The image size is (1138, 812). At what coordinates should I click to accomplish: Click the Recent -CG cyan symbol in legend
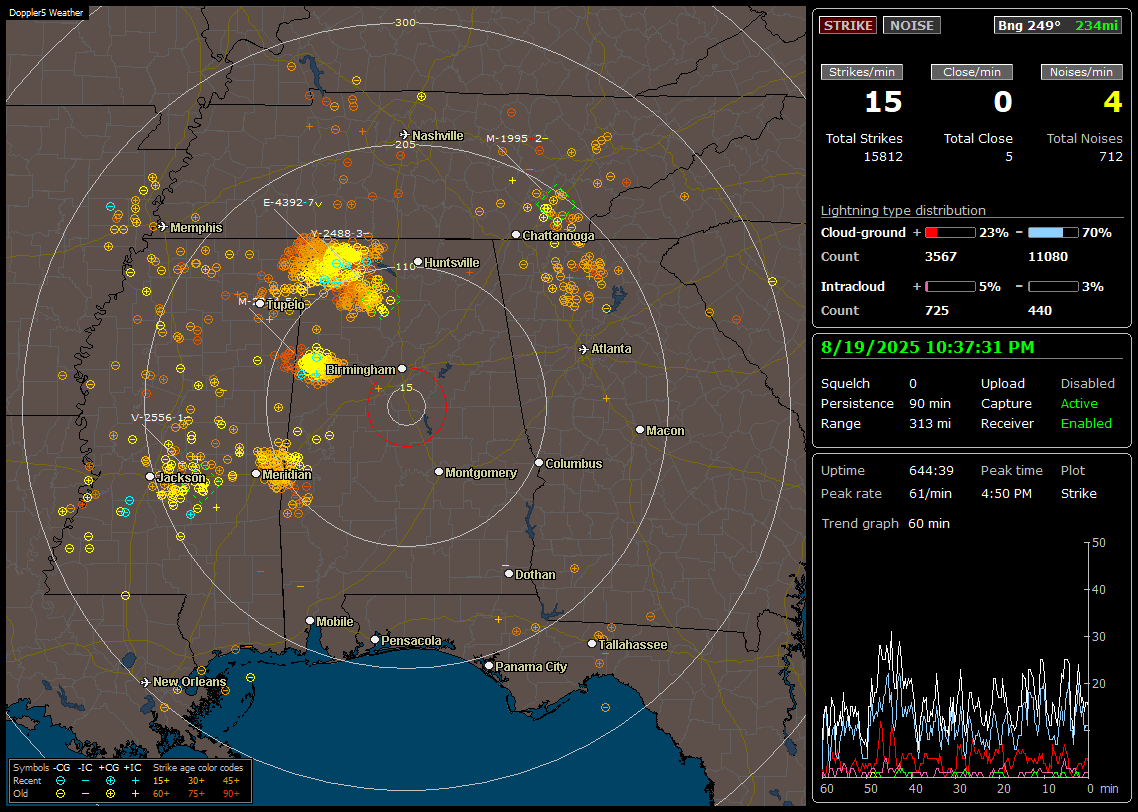61,781
